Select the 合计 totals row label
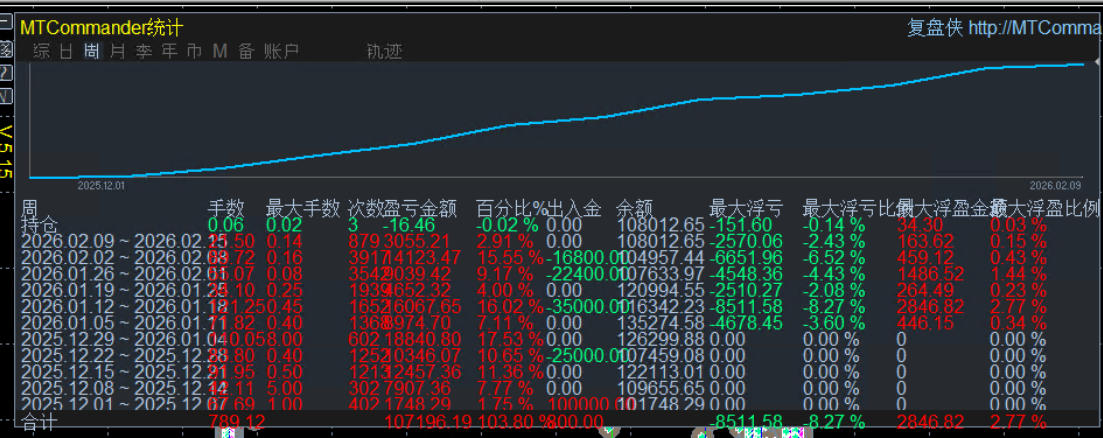This screenshot has height=438, width=1103. point(39,422)
